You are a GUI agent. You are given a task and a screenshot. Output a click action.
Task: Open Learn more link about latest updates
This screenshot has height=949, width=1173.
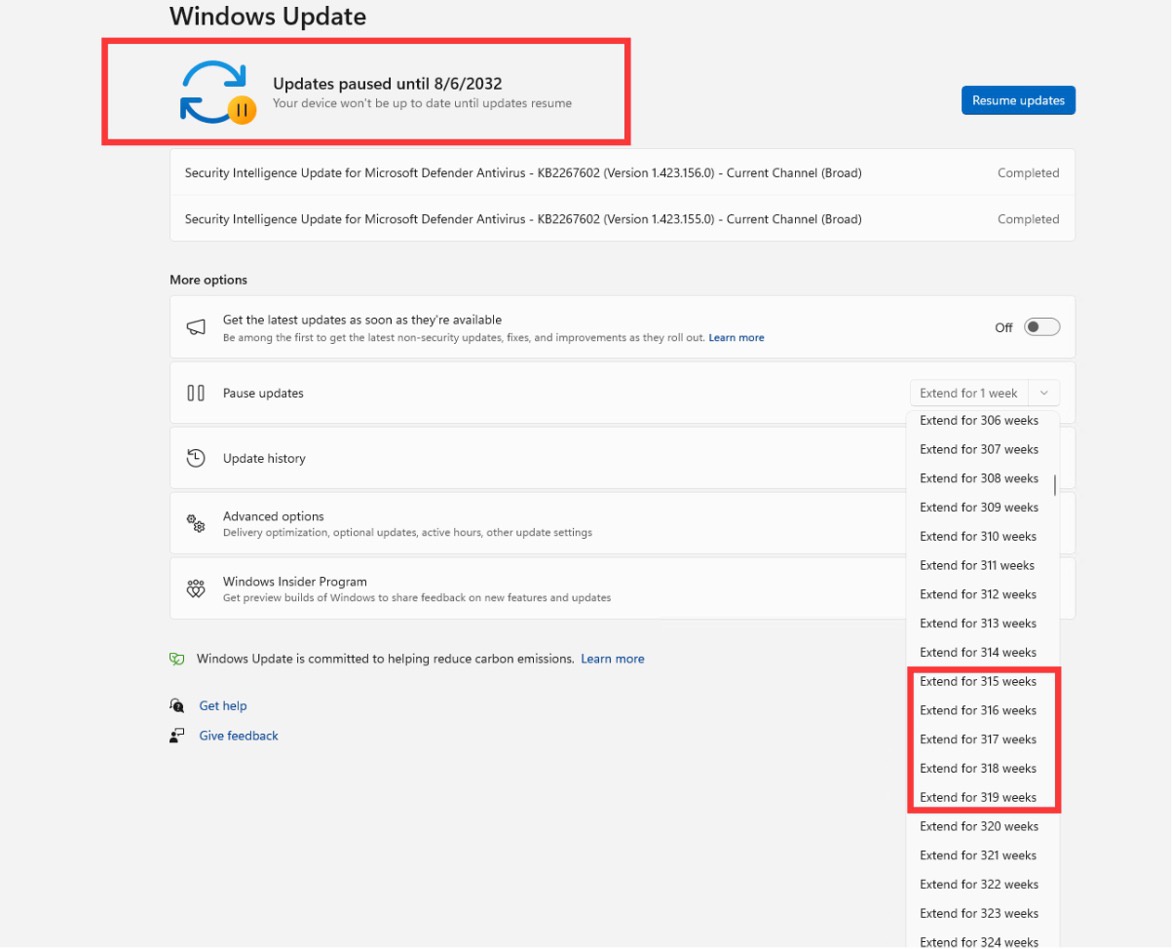pyautogui.click(x=736, y=338)
